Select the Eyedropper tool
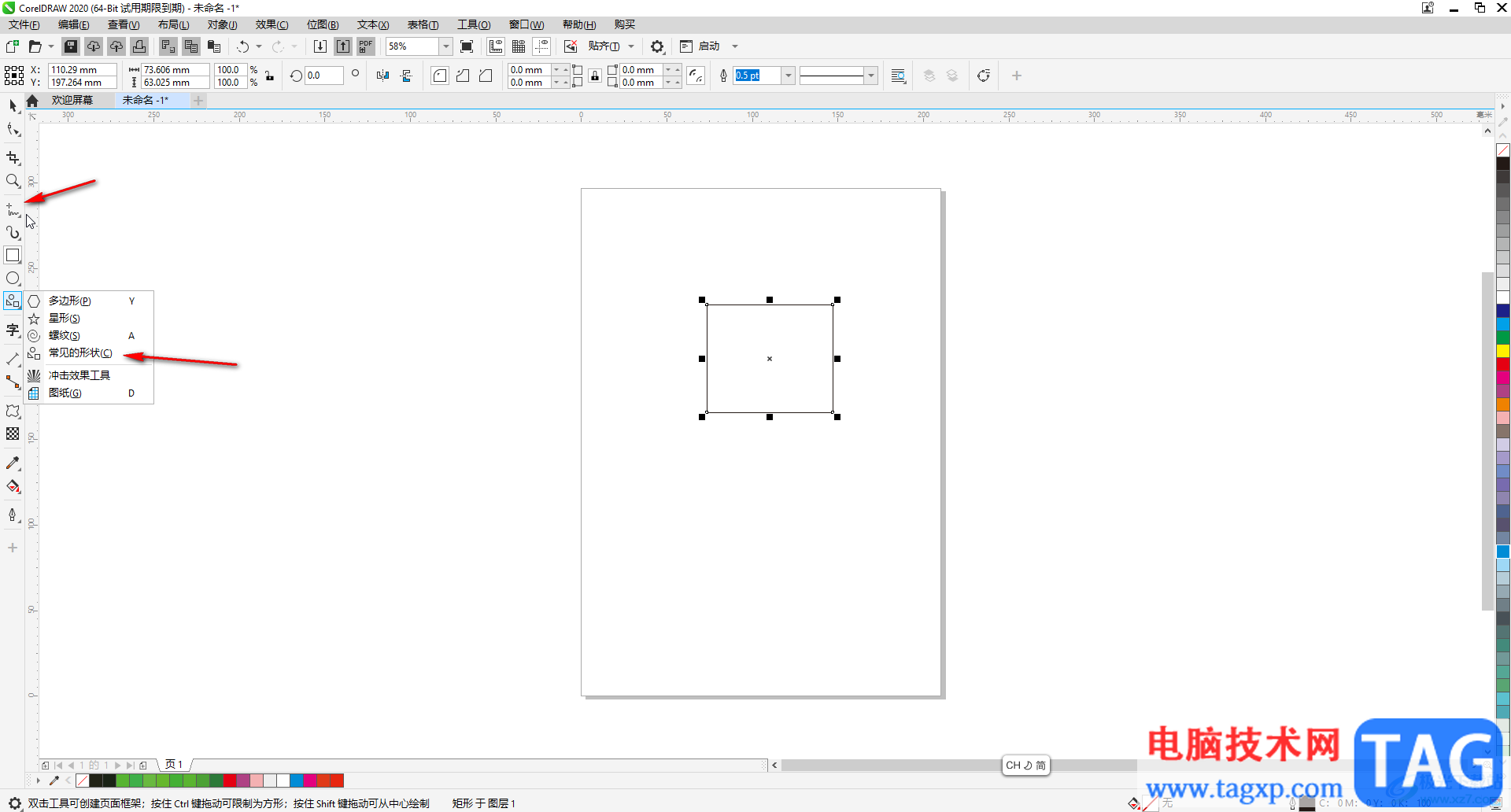This screenshot has height=812, width=1511. tap(13, 463)
